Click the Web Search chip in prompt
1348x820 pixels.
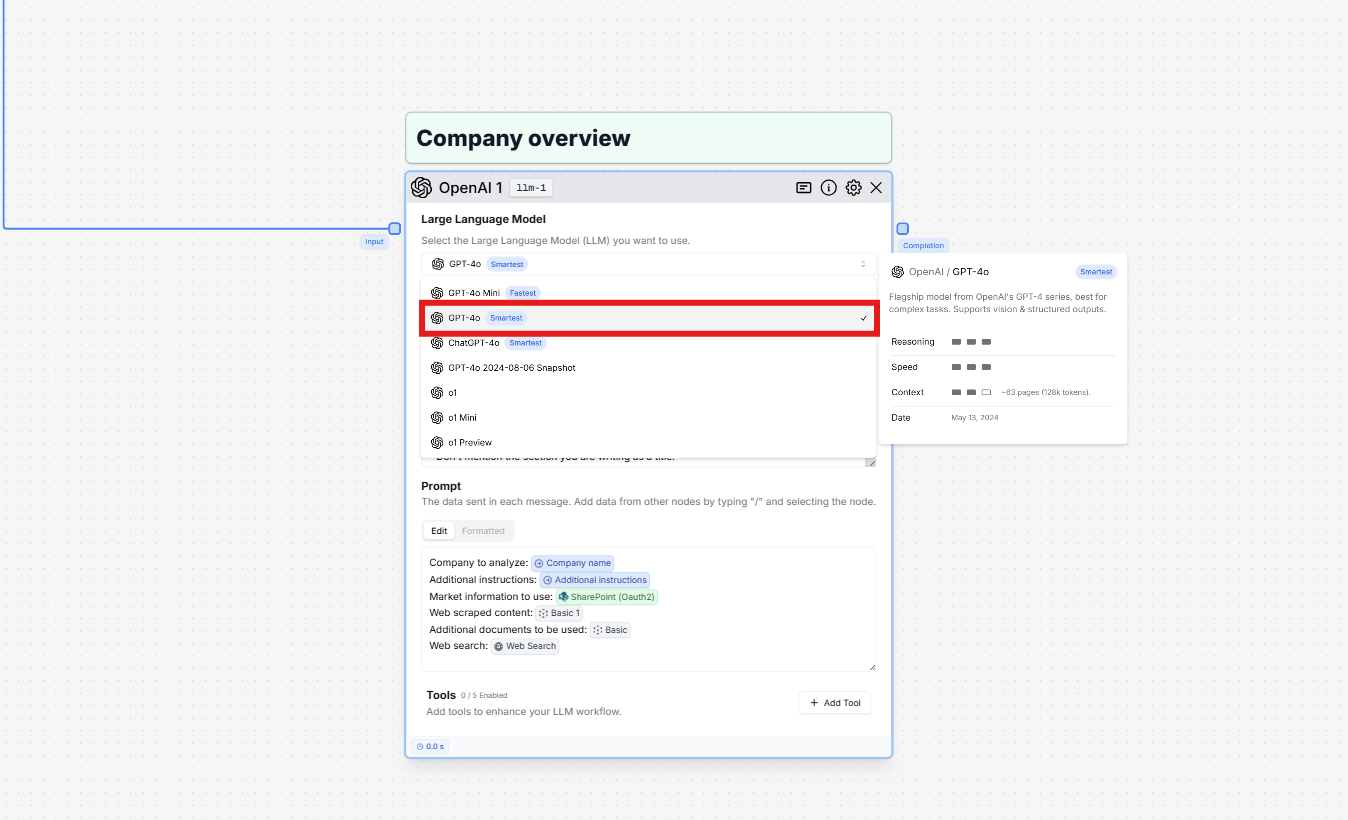coord(525,647)
